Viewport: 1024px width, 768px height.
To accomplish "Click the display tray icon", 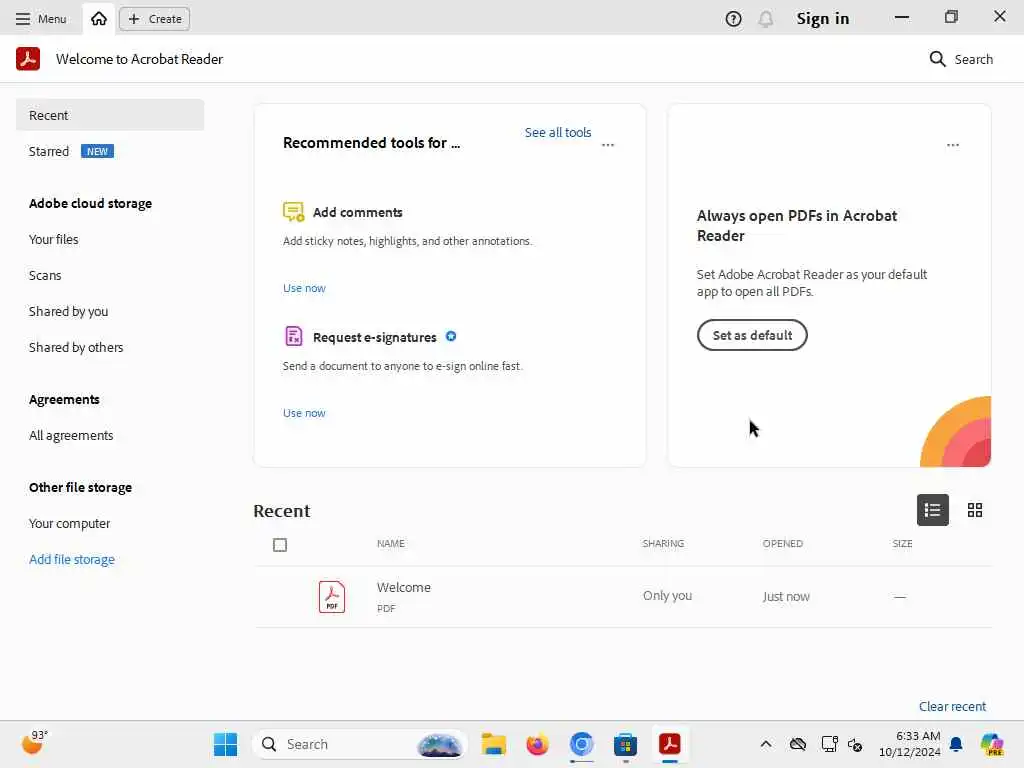I will (x=829, y=744).
